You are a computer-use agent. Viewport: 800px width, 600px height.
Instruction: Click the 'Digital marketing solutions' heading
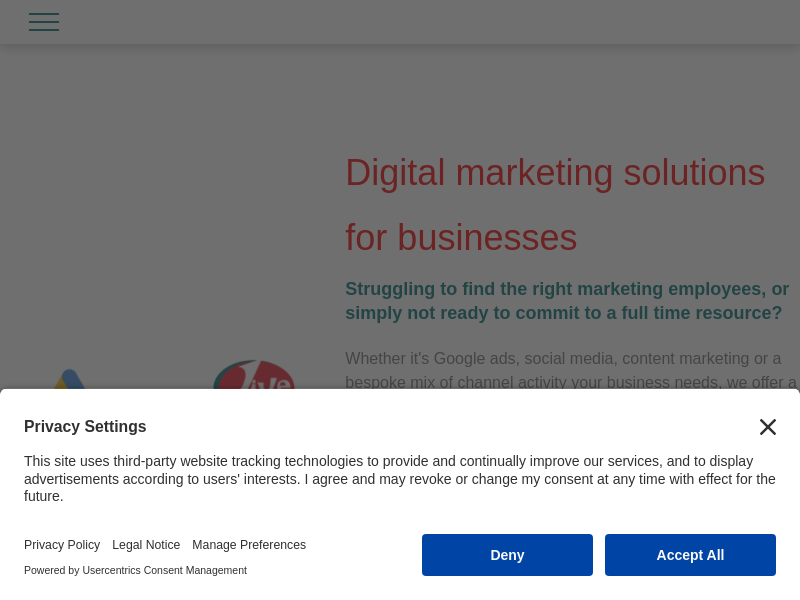pyautogui.click(x=555, y=173)
